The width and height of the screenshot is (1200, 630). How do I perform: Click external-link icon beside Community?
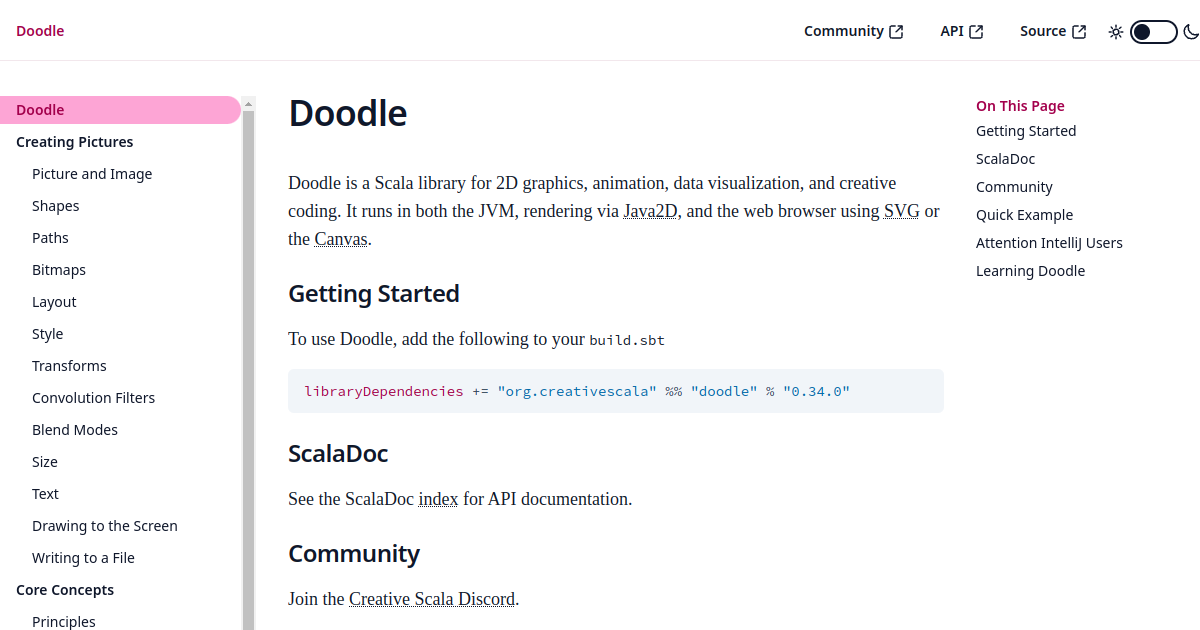[896, 32]
